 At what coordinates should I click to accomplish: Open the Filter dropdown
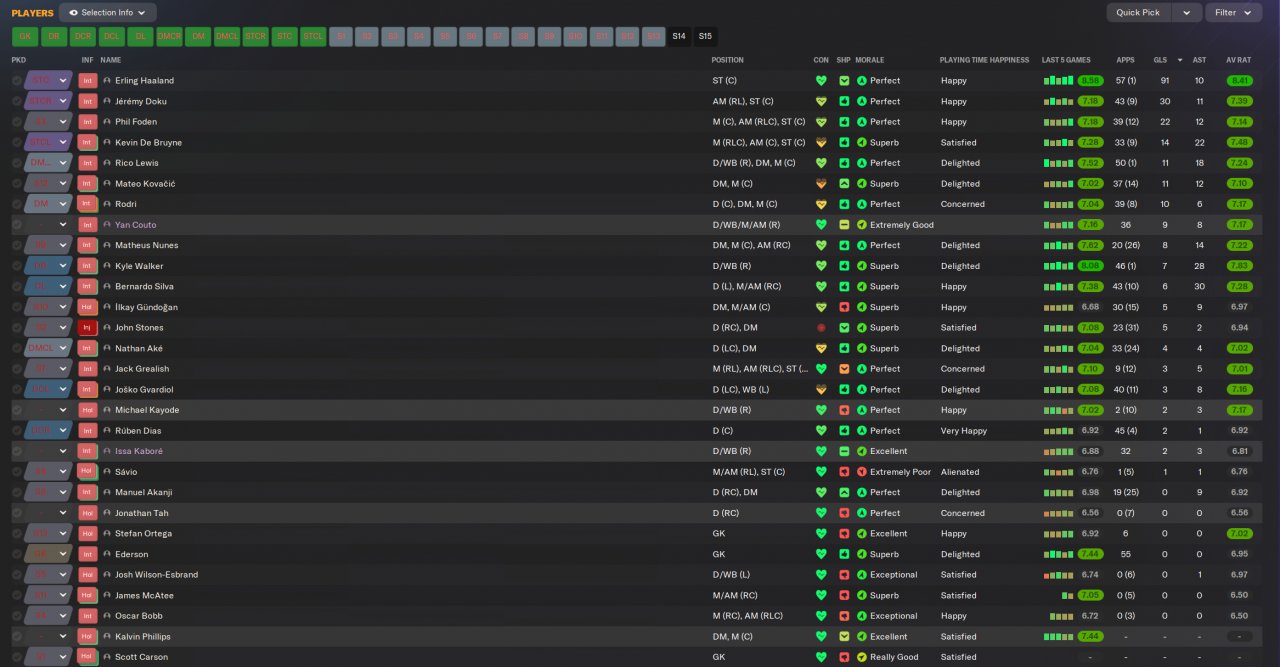(x=1233, y=12)
